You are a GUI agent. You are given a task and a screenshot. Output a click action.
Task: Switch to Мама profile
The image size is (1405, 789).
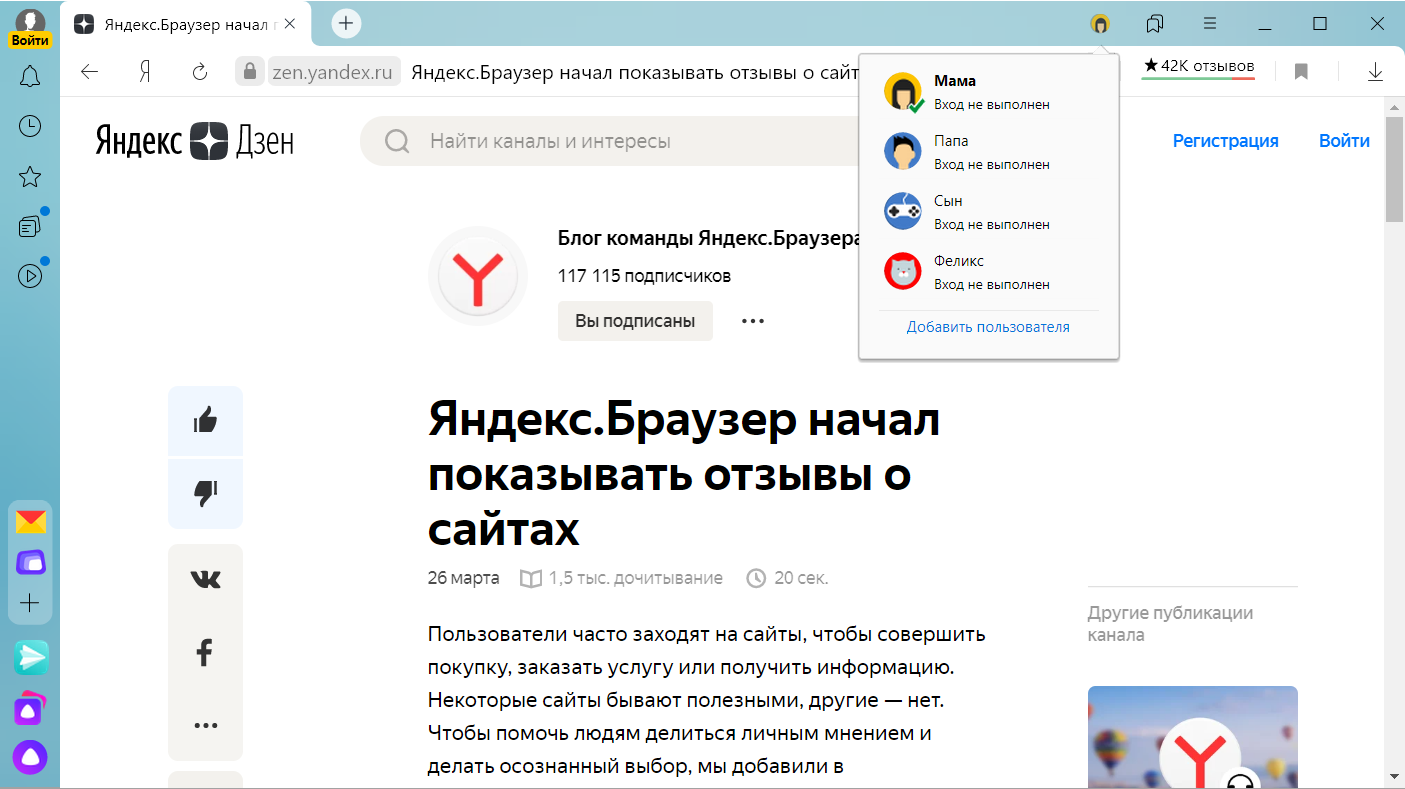(x=988, y=92)
